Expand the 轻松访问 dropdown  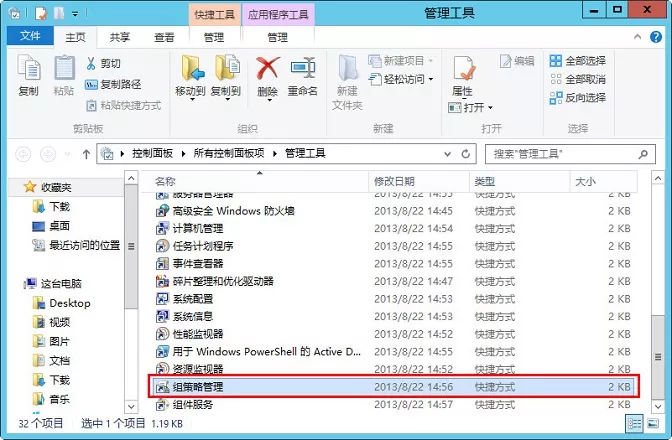point(404,79)
